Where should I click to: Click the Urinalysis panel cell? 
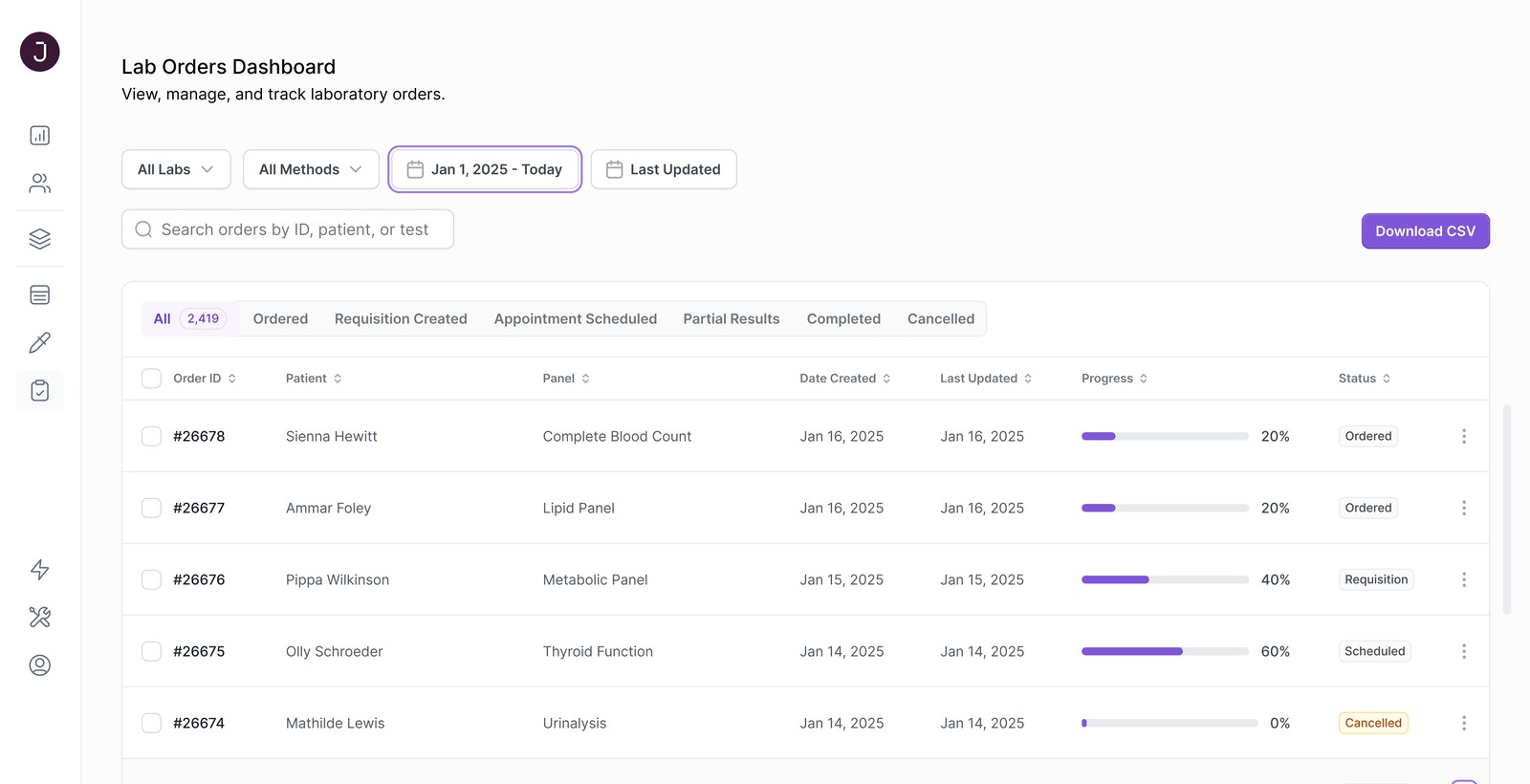tap(575, 723)
